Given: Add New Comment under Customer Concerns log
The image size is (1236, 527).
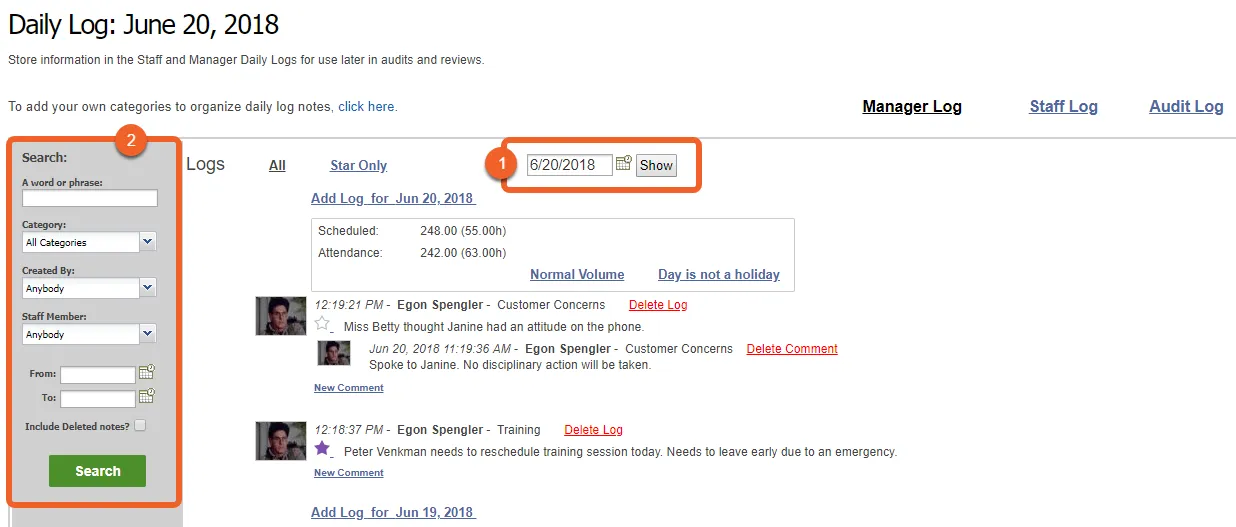Looking at the screenshot, I should click(x=348, y=387).
